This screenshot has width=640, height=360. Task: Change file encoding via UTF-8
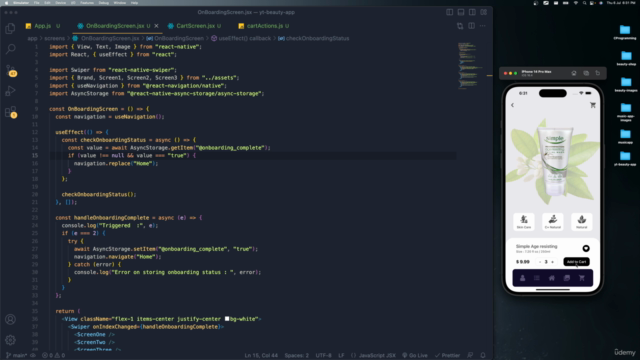[x=324, y=356]
